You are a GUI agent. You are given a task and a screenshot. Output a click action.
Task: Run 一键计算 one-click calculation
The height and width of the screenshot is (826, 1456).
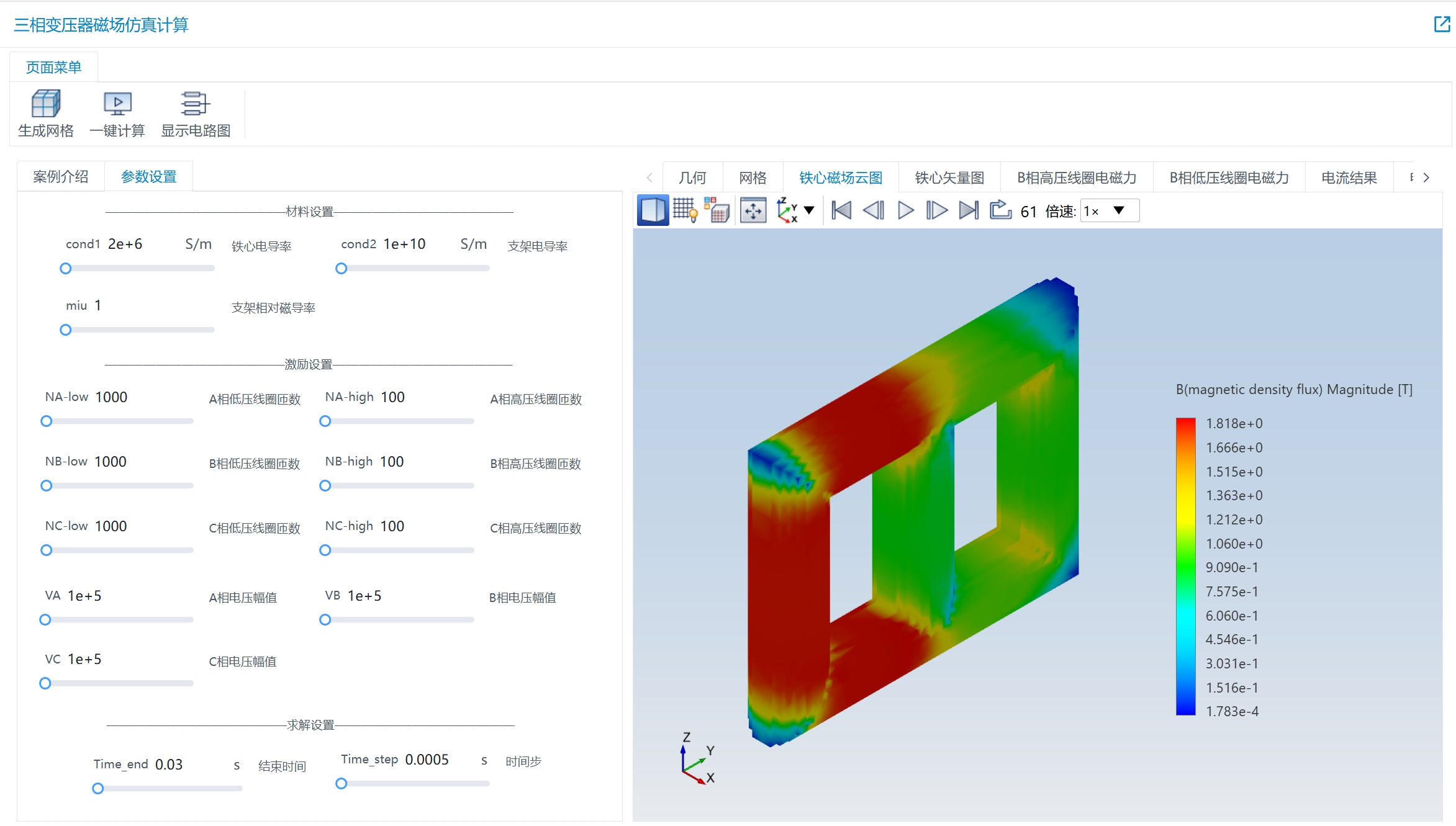click(x=117, y=113)
